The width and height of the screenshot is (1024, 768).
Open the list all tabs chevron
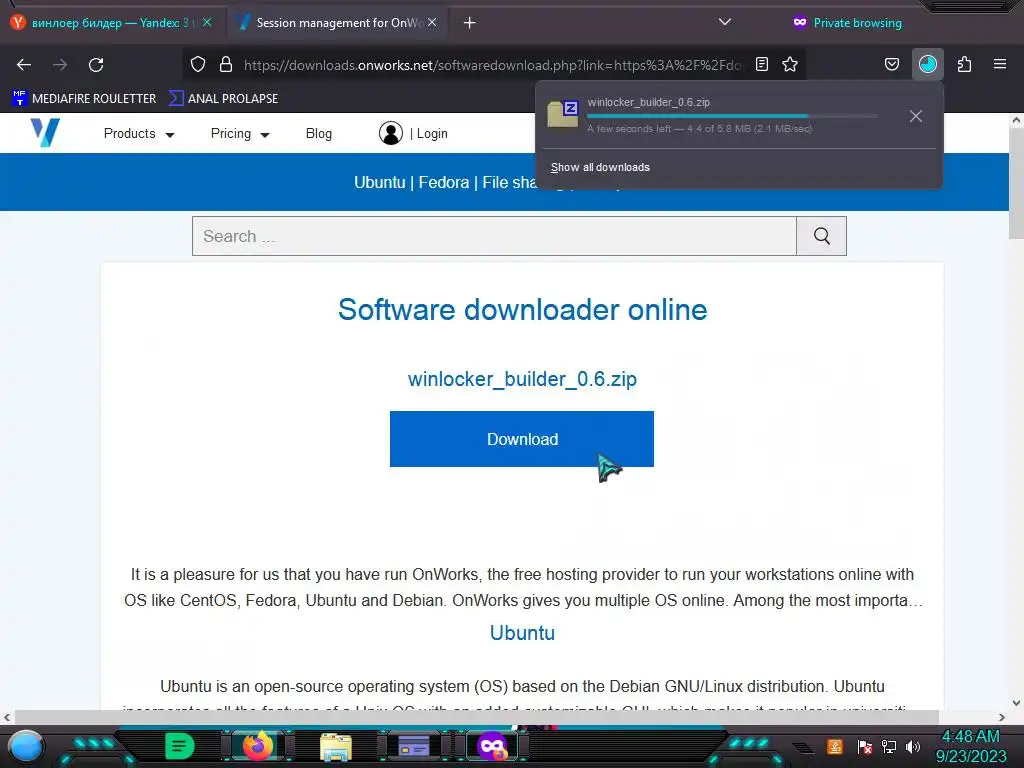724,22
